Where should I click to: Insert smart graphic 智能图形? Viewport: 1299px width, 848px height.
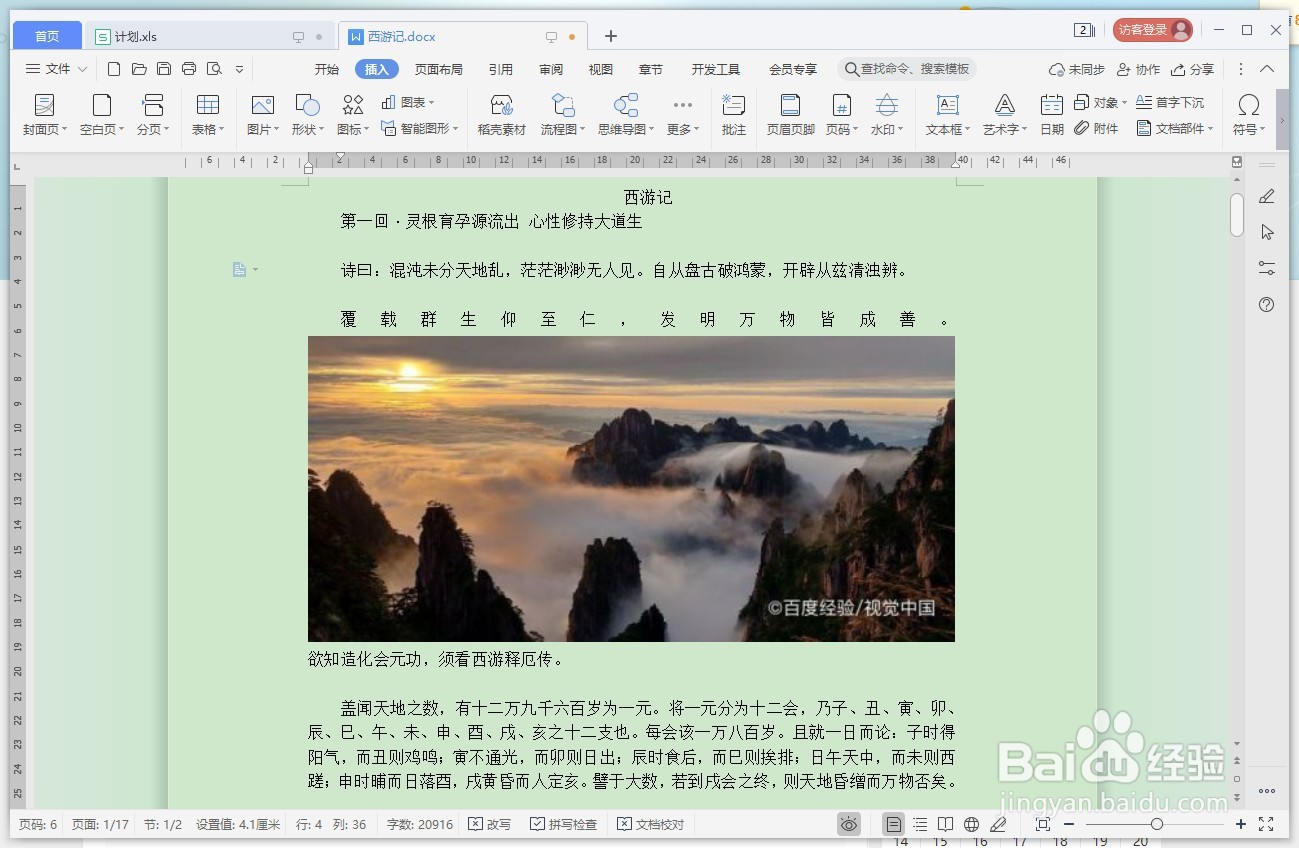(x=419, y=128)
